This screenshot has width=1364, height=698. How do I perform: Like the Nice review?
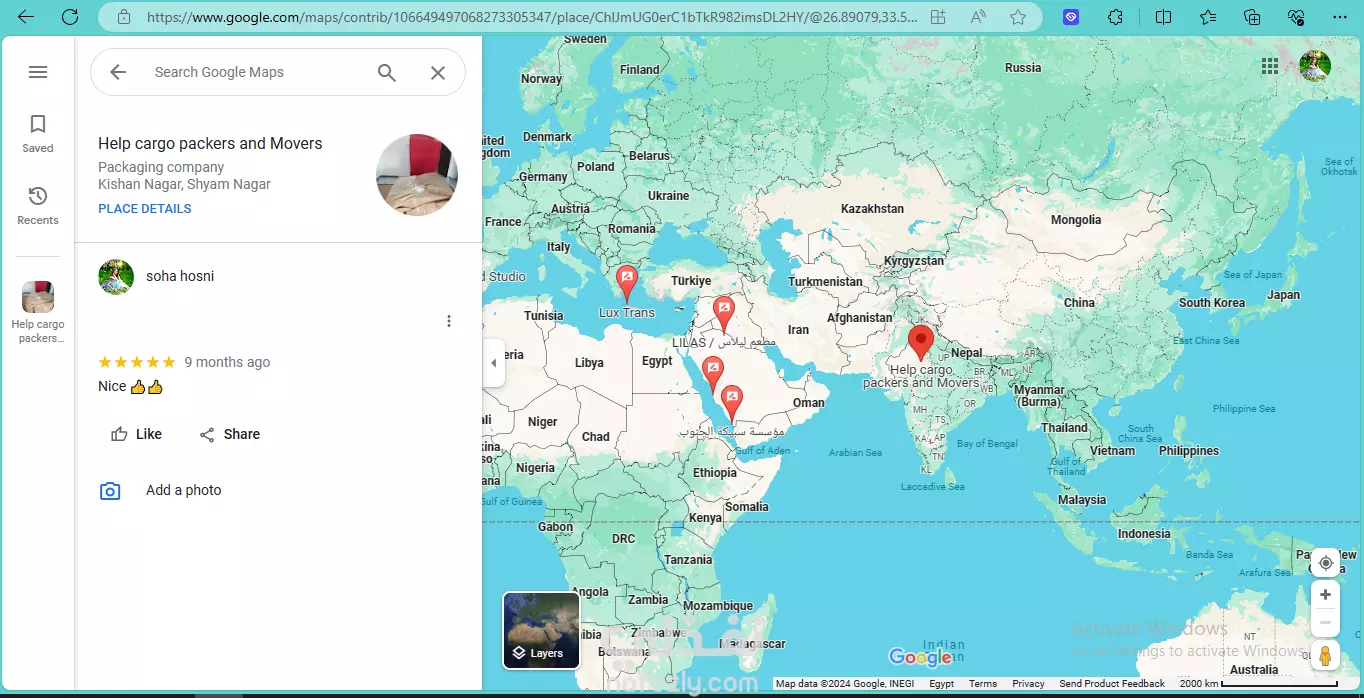136,434
